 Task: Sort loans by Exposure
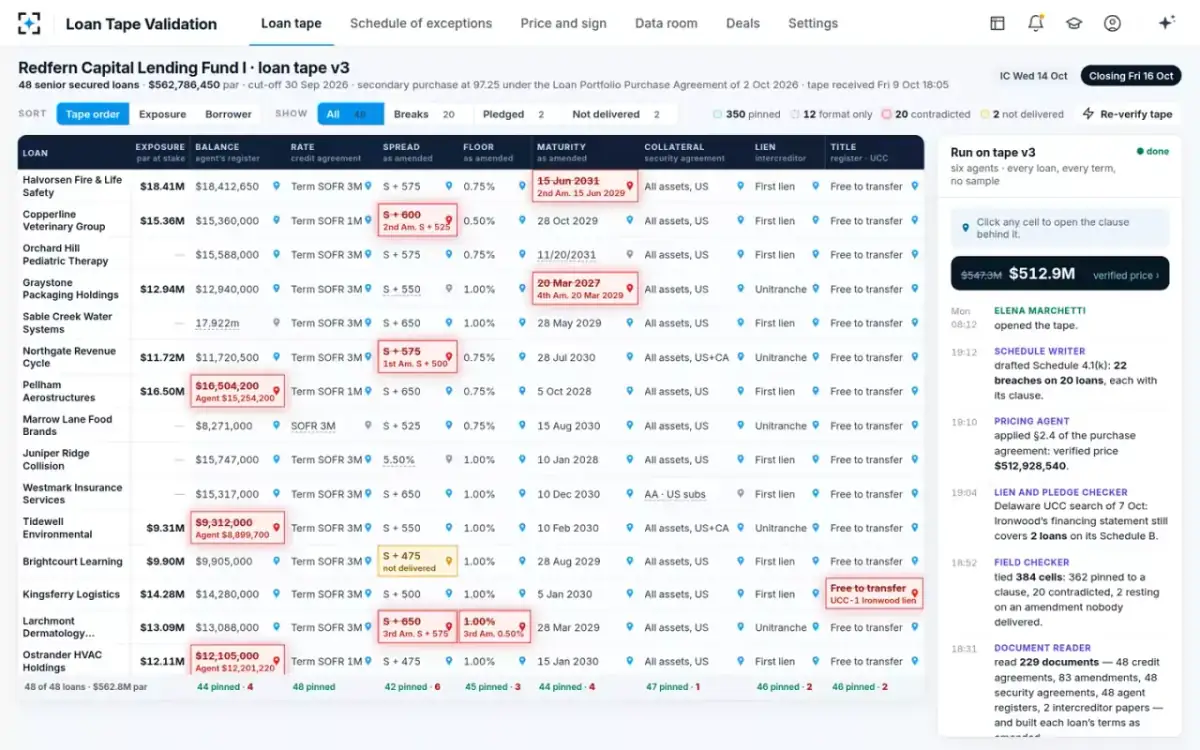tap(163, 114)
